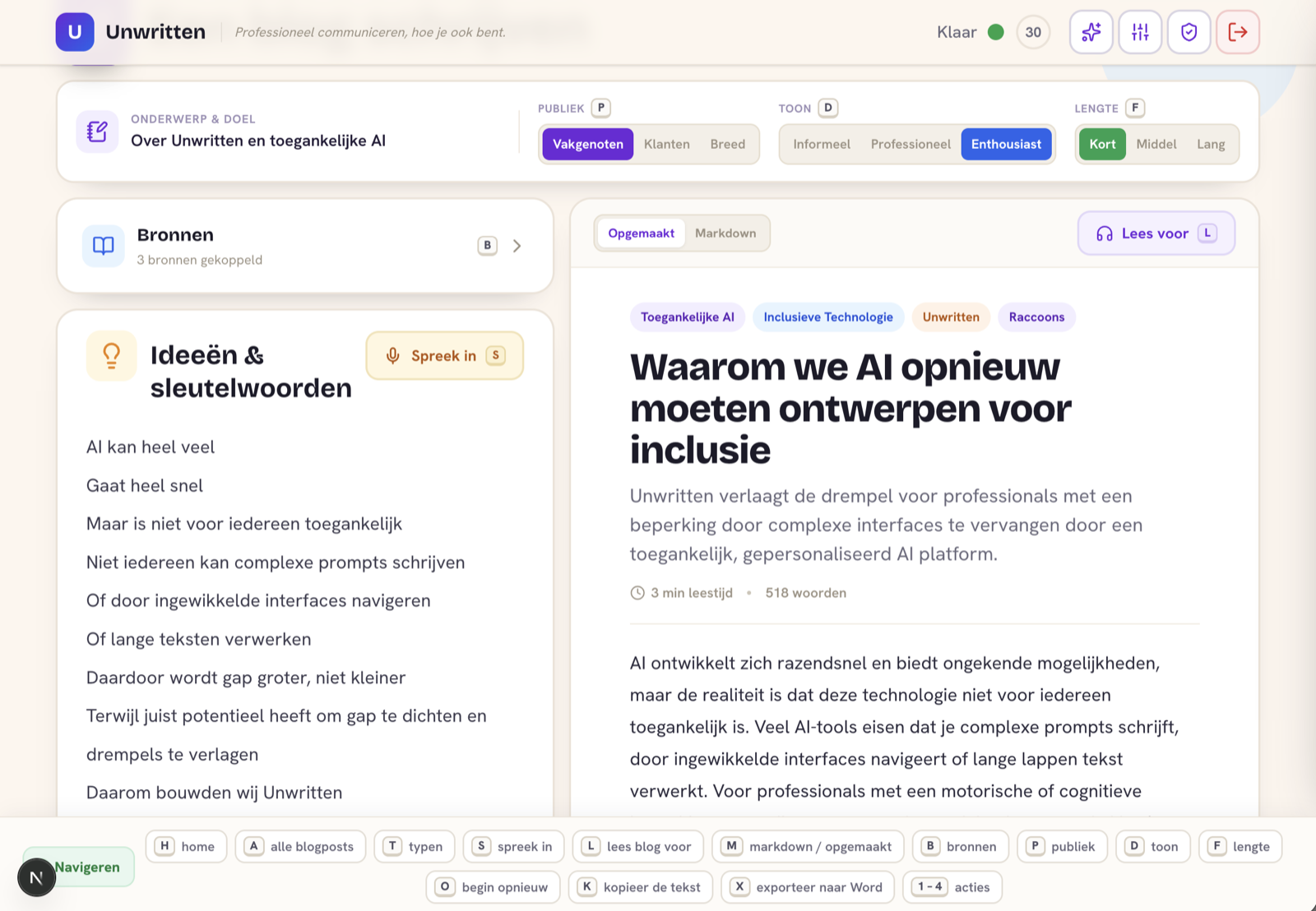Click the Bronnen open book icon

pyautogui.click(x=104, y=246)
